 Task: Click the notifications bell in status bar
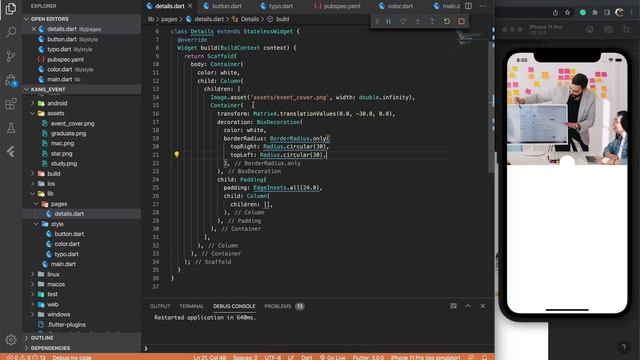(x=484, y=357)
